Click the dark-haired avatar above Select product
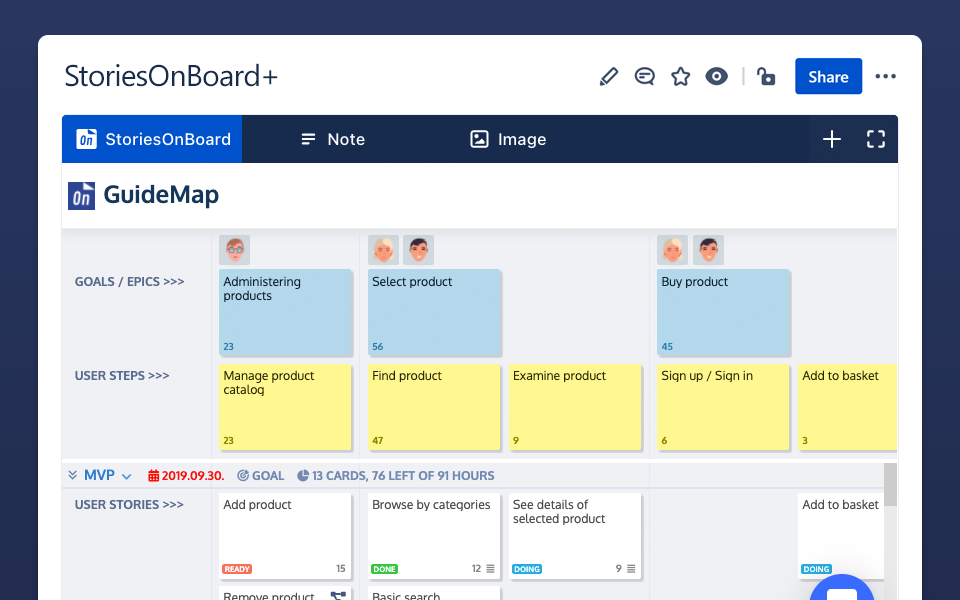 418,250
